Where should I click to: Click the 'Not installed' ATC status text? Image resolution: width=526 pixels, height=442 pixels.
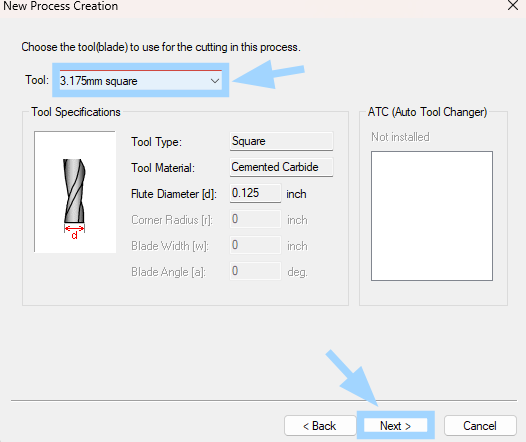(400, 137)
